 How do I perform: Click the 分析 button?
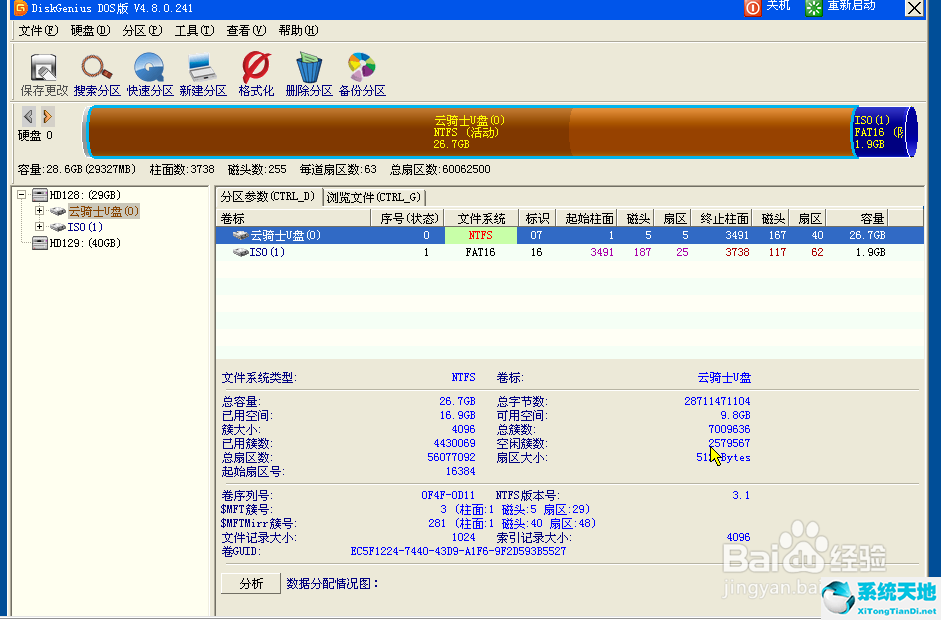point(251,583)
